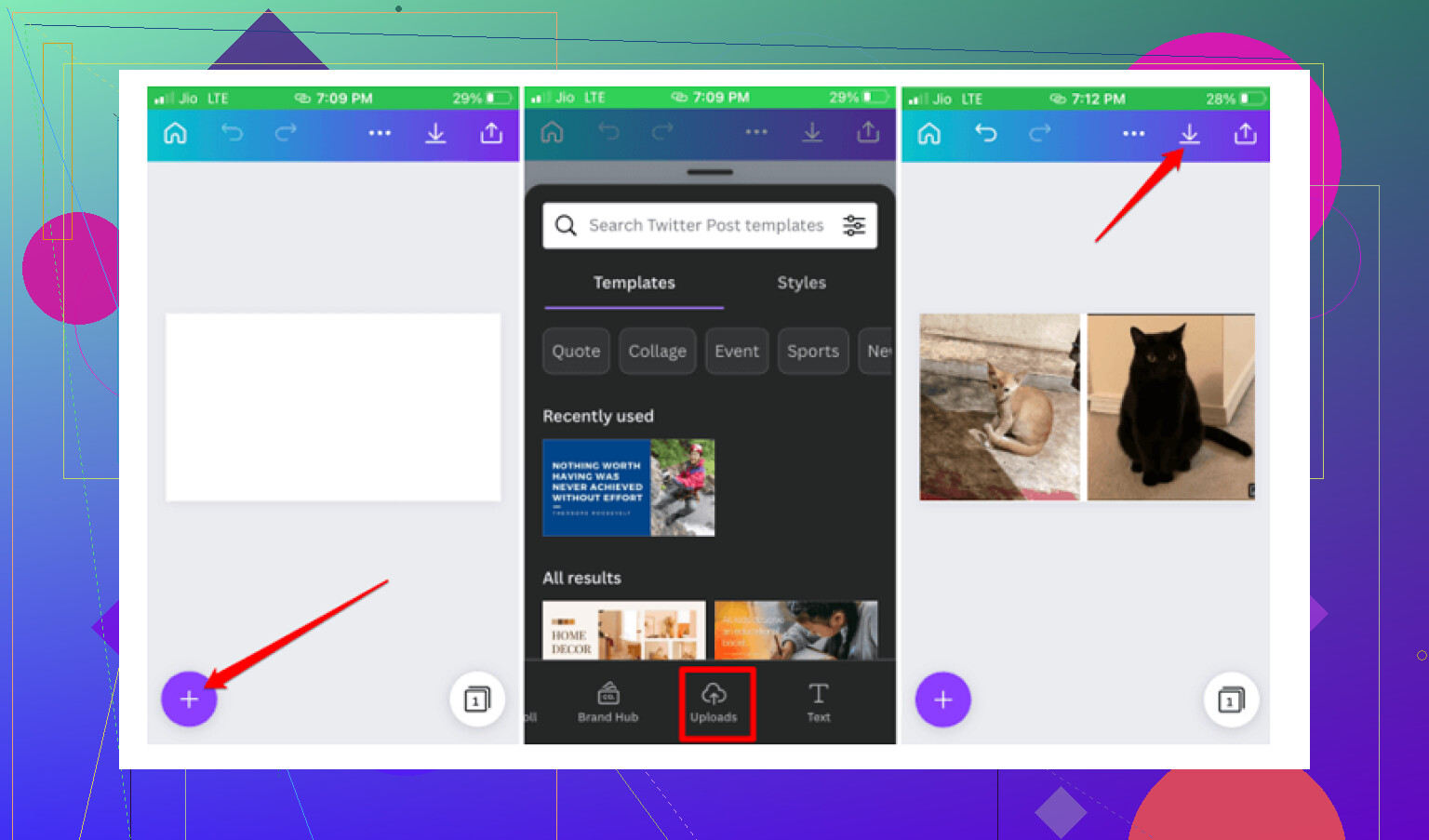Switch to the Templates tab

point(634,283)
